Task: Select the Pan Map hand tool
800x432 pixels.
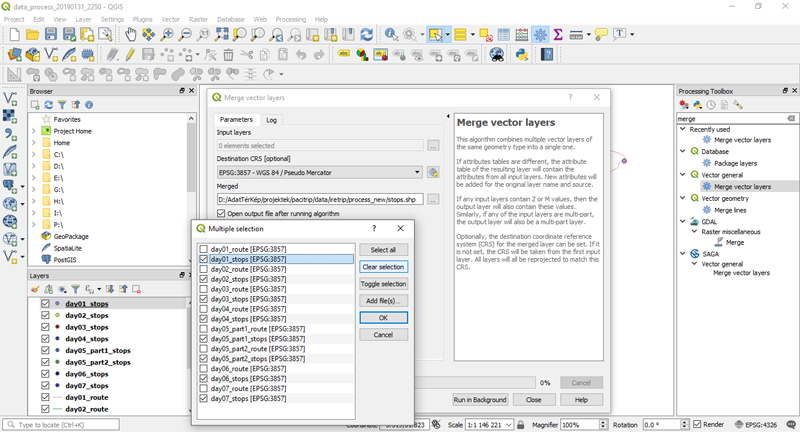Action: [x=131, y=35]
